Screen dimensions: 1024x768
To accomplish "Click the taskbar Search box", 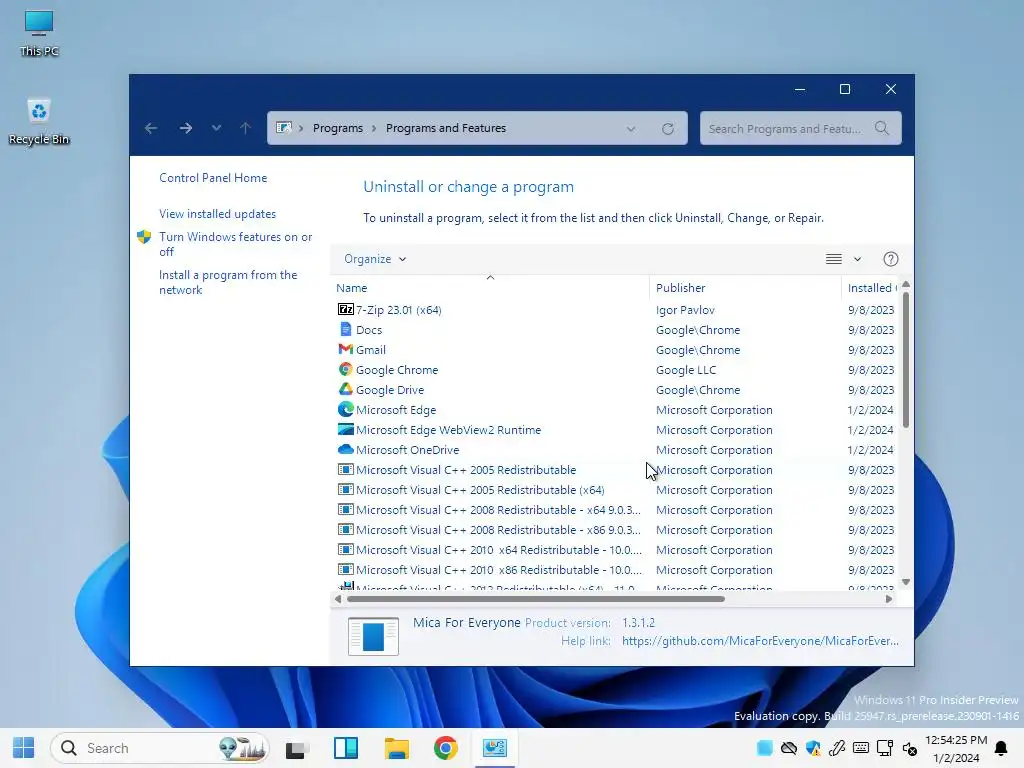I will pos(161,748).
